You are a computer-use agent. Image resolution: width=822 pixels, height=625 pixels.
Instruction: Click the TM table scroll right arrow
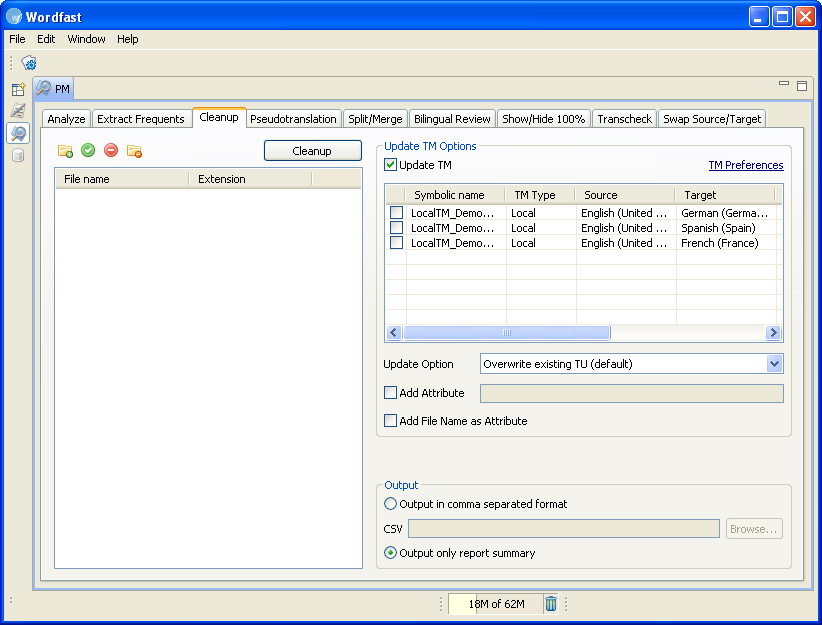773,332
